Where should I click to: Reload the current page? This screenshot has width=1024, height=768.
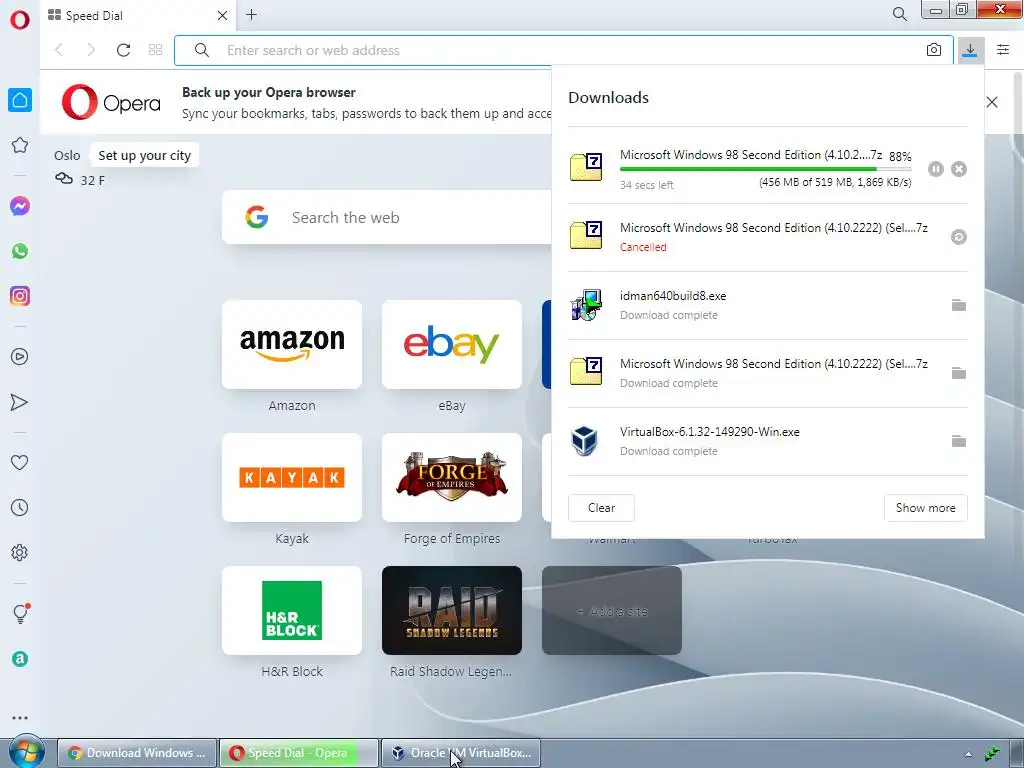tap(123, 50)
